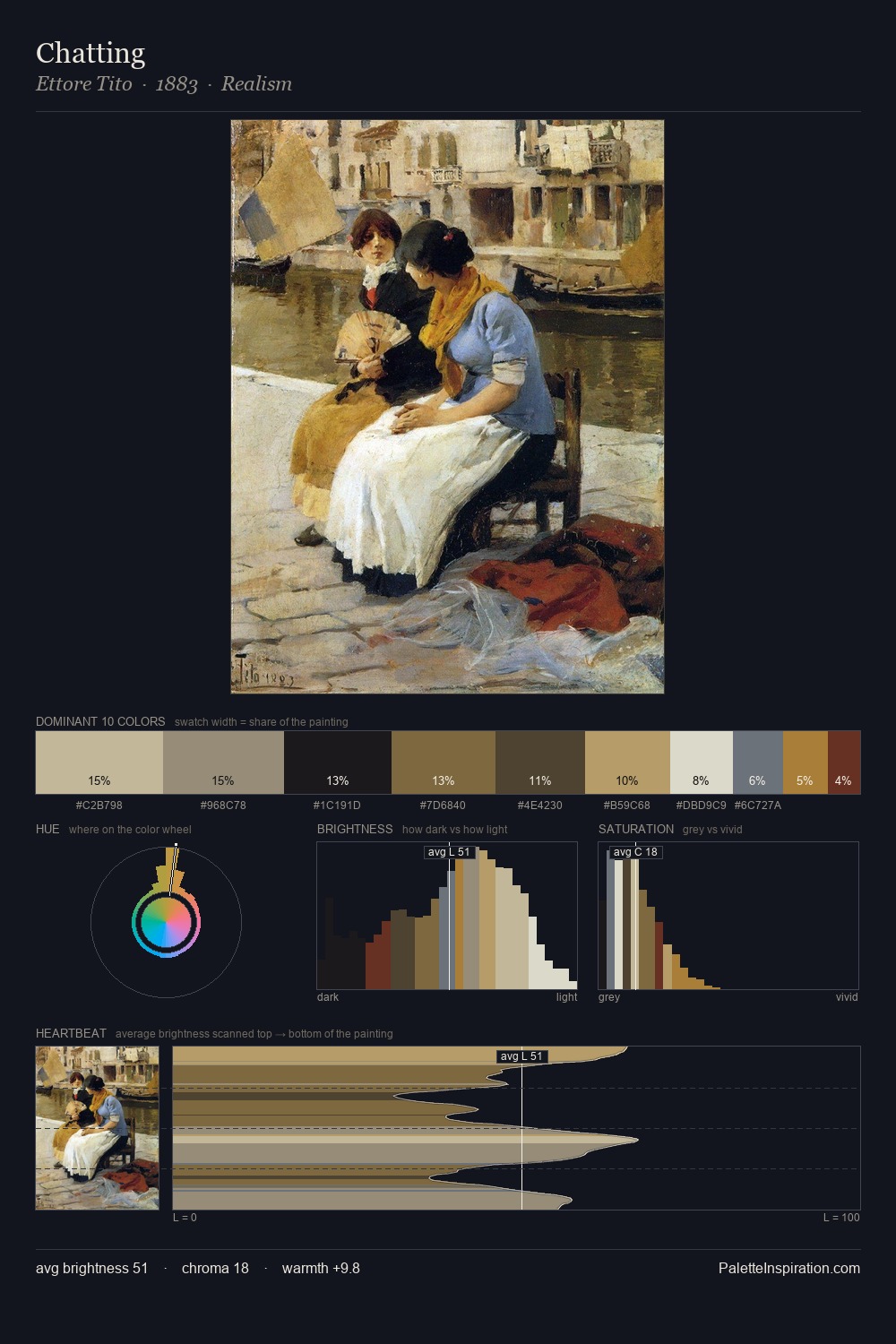Click the "HUE" section heading
This screenshot has height=1344, width=896.
pyautogui.click(x=47, y=829)
